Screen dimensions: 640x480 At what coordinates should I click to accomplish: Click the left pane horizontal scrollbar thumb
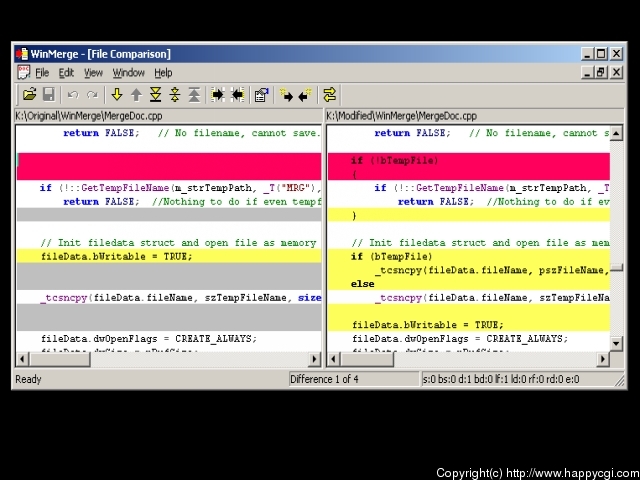(x=60, y=359)
